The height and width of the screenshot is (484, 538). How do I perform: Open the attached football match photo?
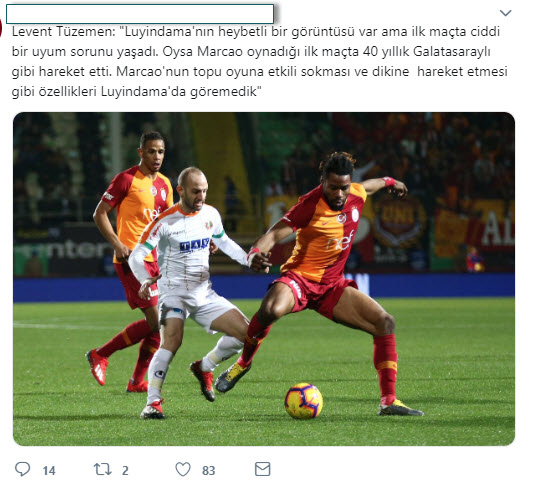point(264,279)
